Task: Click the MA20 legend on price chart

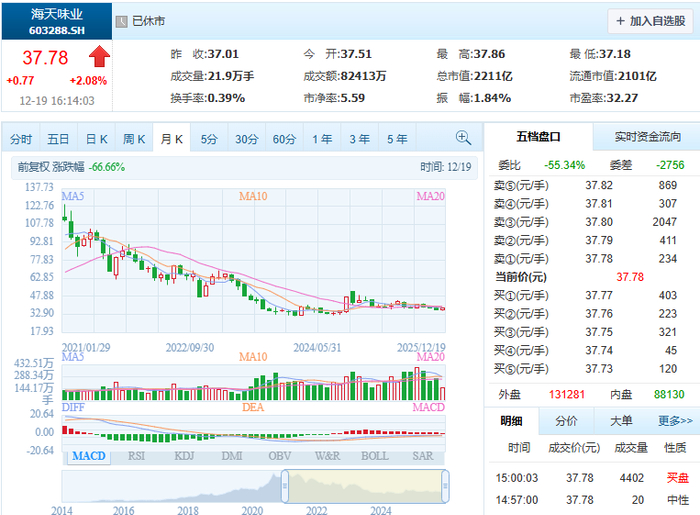Action: (430, 196)
